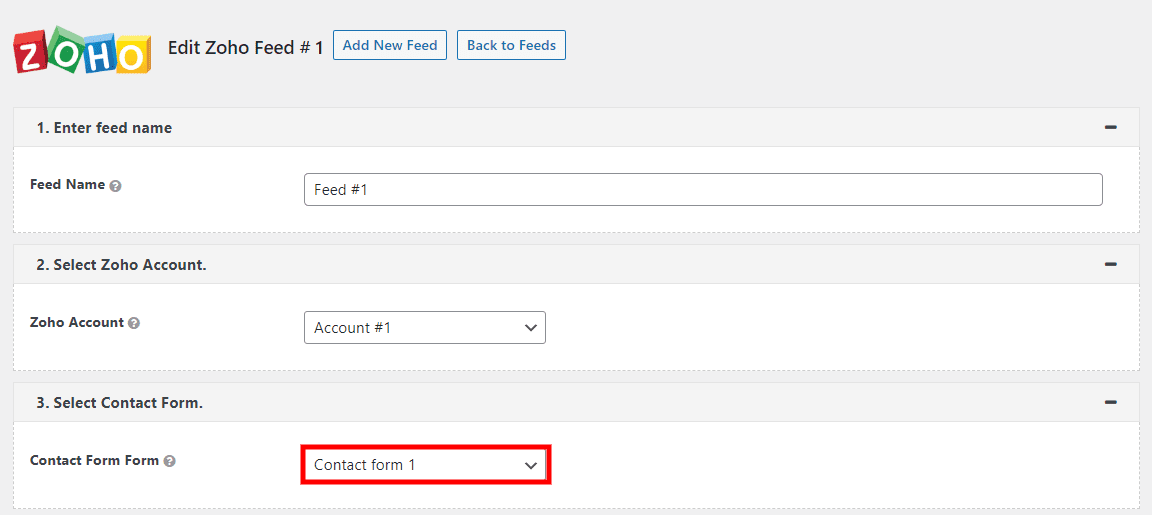1152x515 pixels.
Task: Click the 'Edit Zoho Feed # 1' title
Action: (x=245, y=47)
